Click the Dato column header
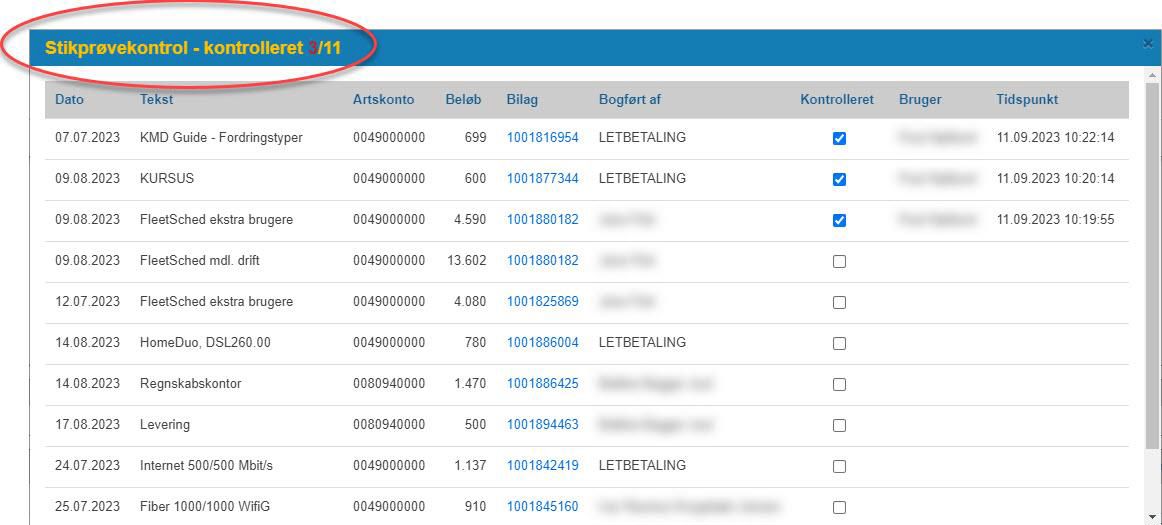 pyautogui.click(x=69, y=99)
